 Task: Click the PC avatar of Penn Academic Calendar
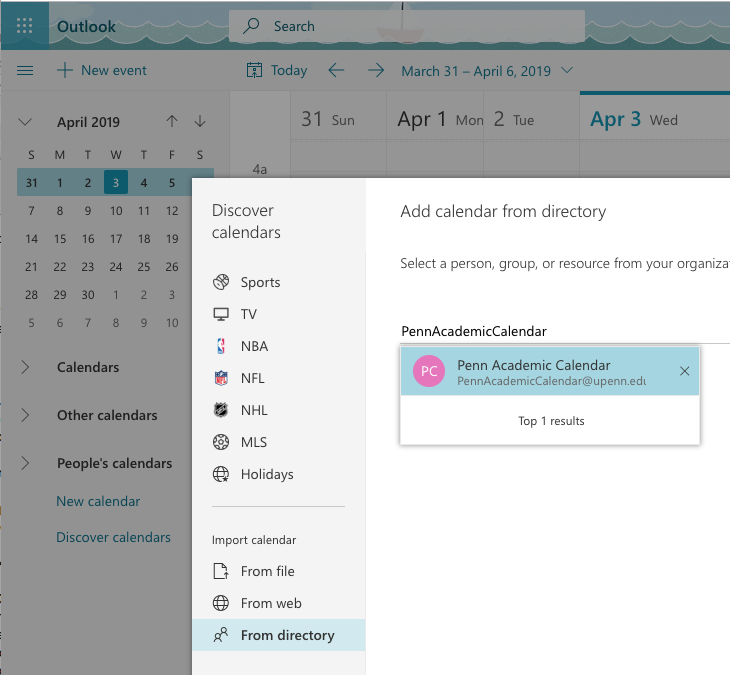(x=429, y=371)
